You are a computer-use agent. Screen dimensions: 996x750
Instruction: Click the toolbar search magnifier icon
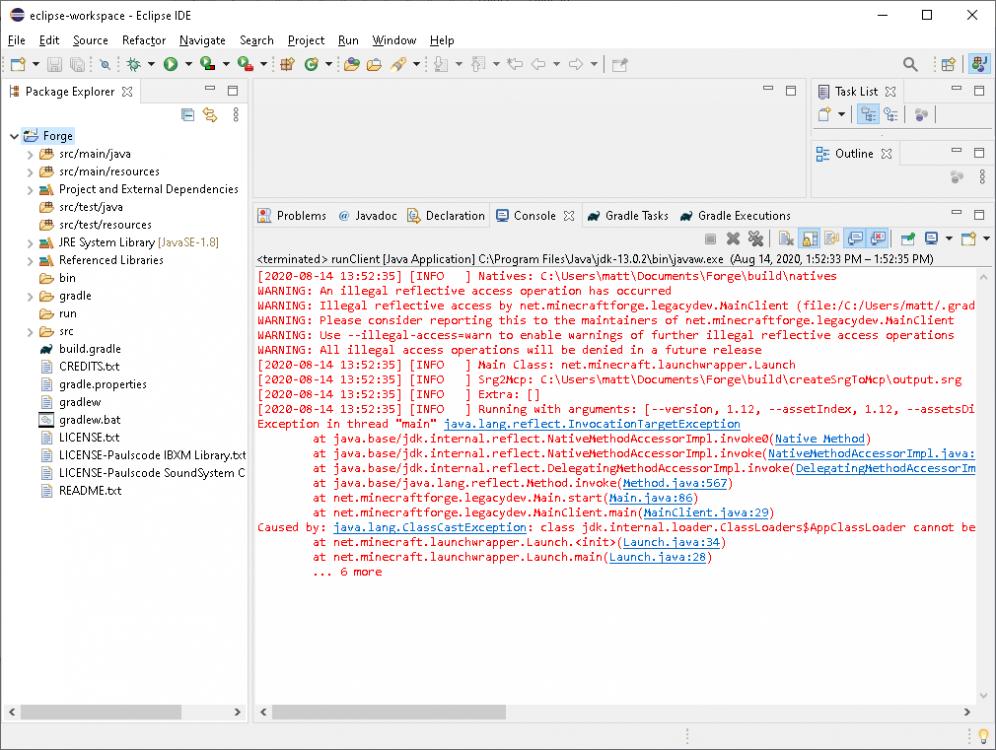pyautogui.click(x=910, y=64)
